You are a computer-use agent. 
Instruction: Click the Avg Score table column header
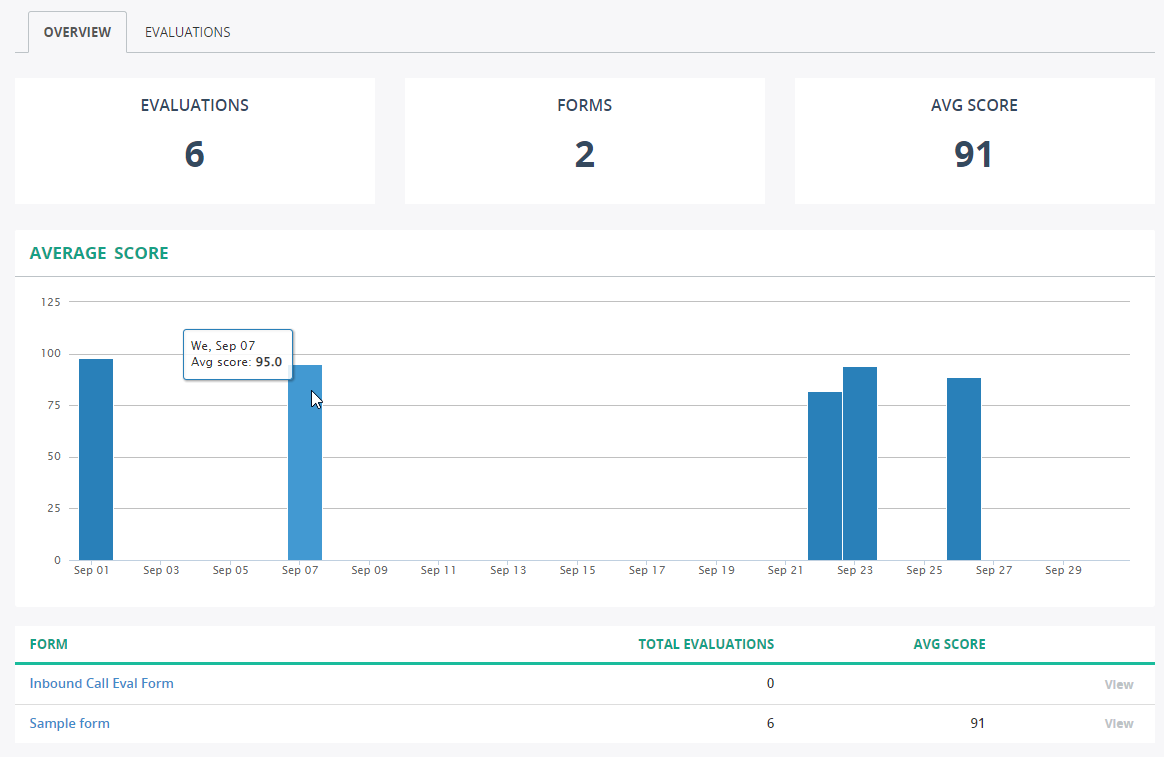[x=949, y=644]
